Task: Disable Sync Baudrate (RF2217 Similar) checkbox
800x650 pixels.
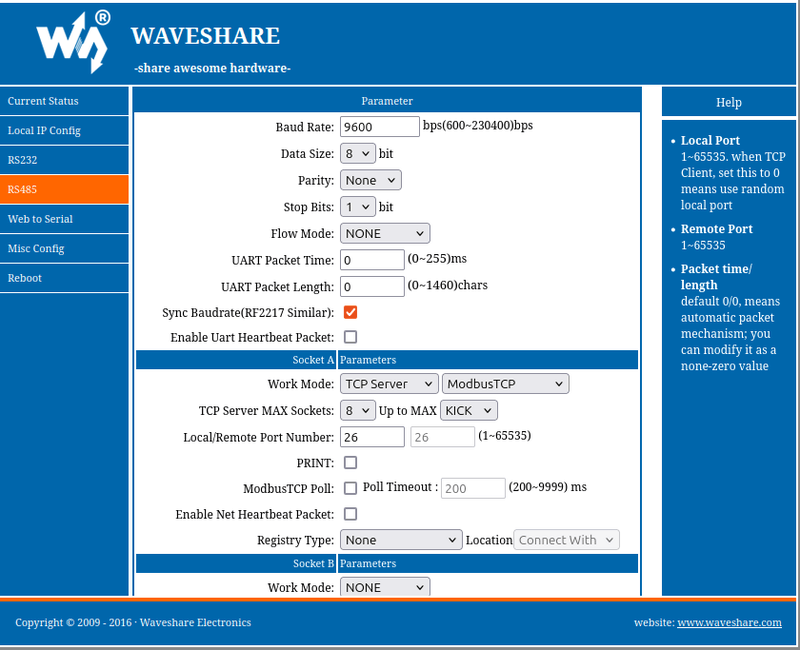Action: pos(351,312)
